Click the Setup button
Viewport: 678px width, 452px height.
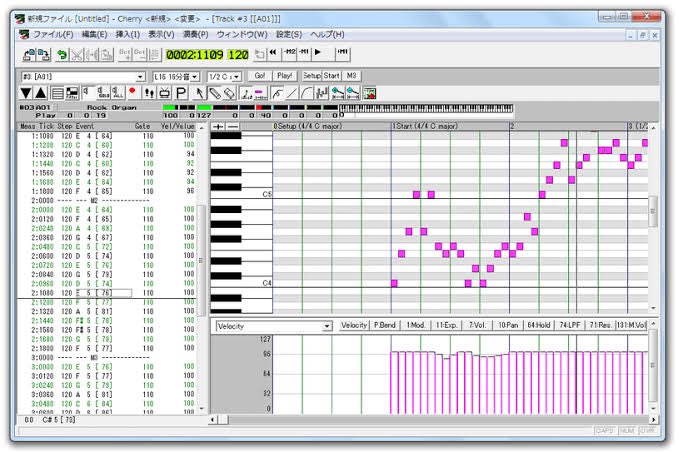pos(312,76)
